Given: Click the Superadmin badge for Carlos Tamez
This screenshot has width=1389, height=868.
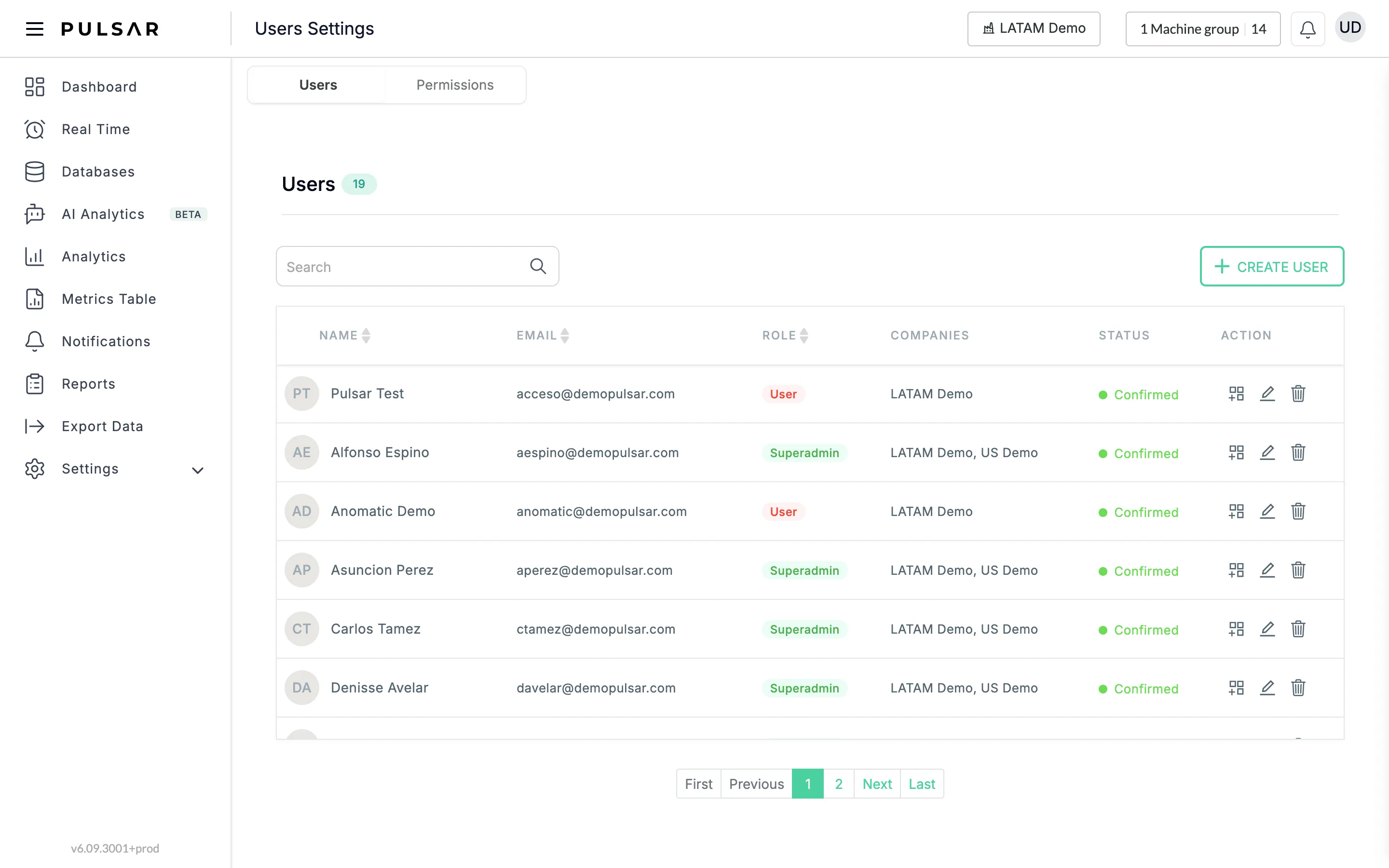Looking at the screenshot, I should coord(804,629).
